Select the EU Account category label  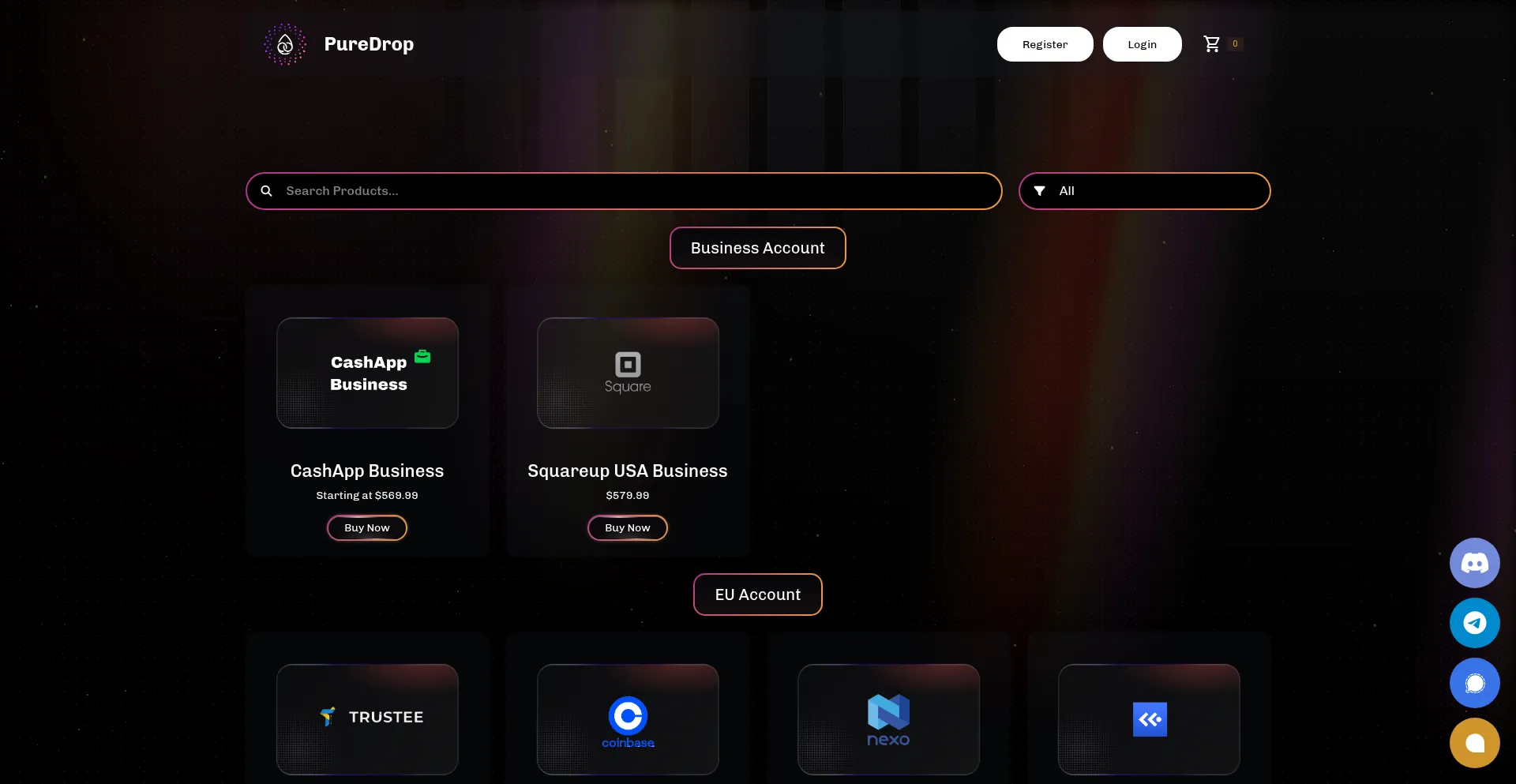tap(758, 595)
